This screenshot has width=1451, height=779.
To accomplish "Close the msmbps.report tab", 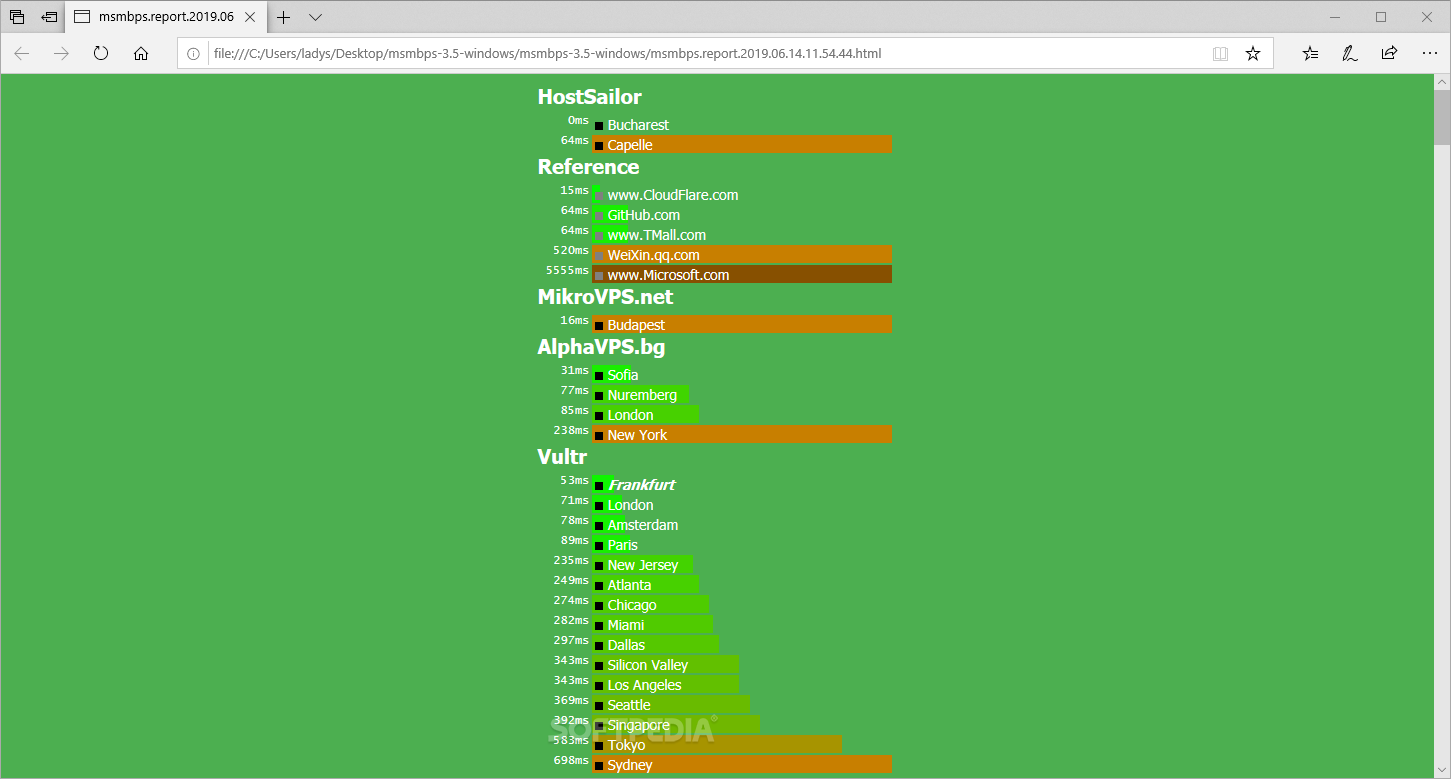I will pyautogui.click(x=250, y=17).
